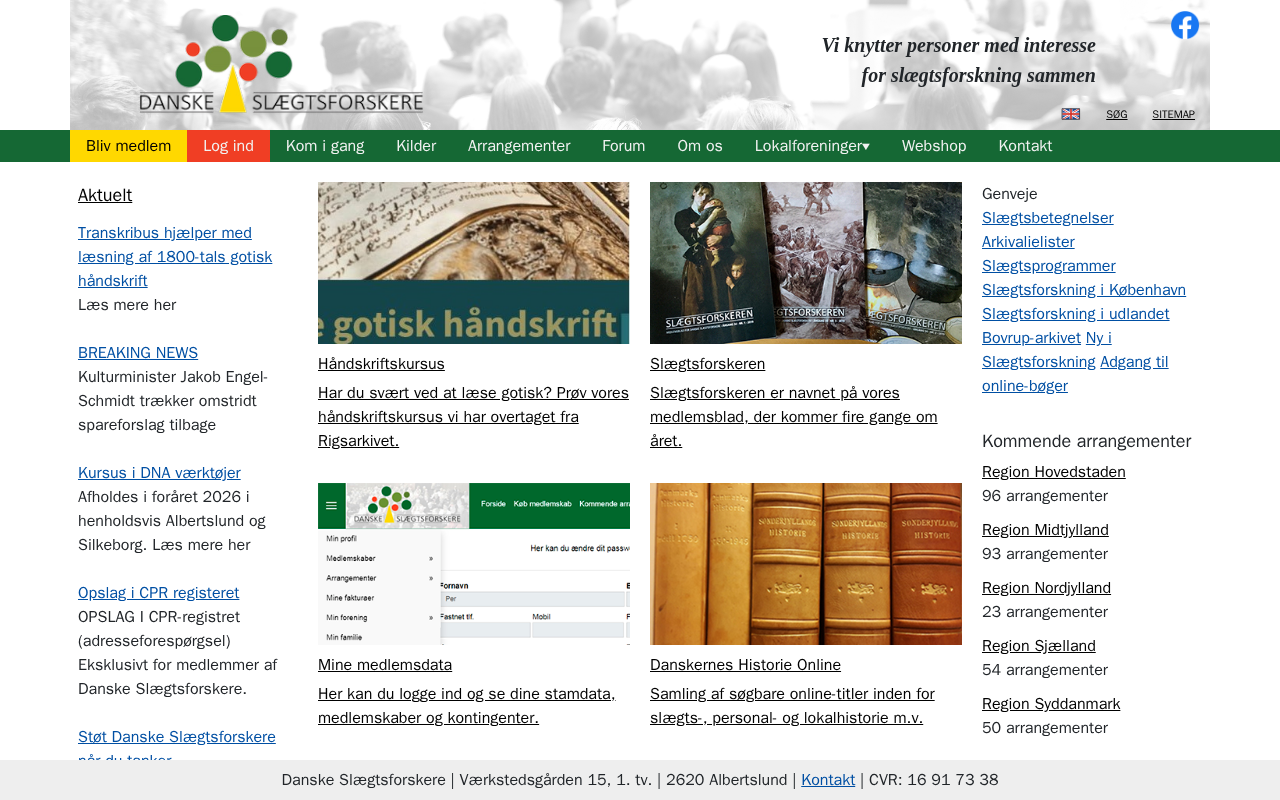The image size is (1280, 800).
Task: Click the old history books thumbnail
Action: click(x=806, y=564)
